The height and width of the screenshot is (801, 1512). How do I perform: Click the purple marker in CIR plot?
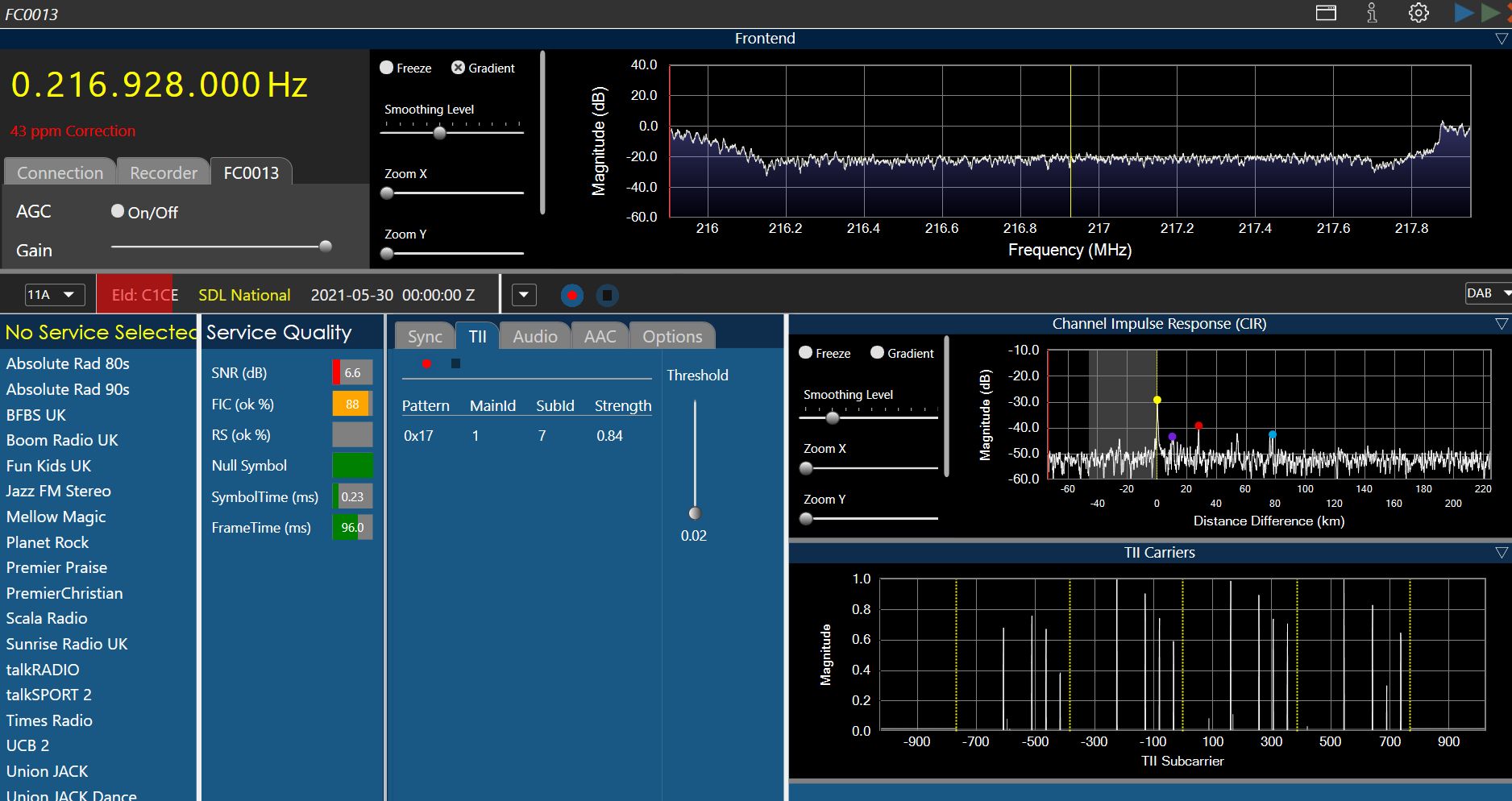1172,437
